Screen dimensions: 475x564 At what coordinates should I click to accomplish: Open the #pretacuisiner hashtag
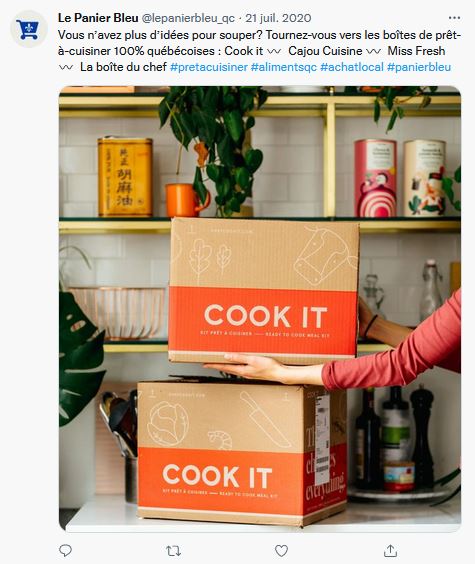click(x=209, y=67)
